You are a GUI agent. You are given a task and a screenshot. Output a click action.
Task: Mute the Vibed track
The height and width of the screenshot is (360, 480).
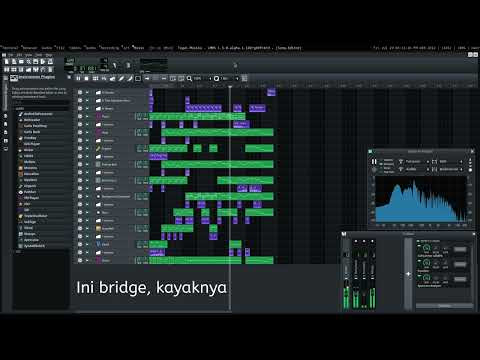click(87, 244)
